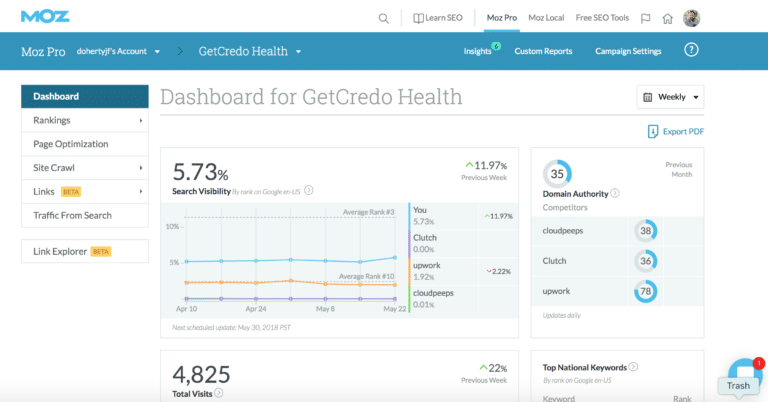Click the Export PDF download icon
Image resolution: width=768 pixels, height=402 pixels.
(x=653, y=131)
